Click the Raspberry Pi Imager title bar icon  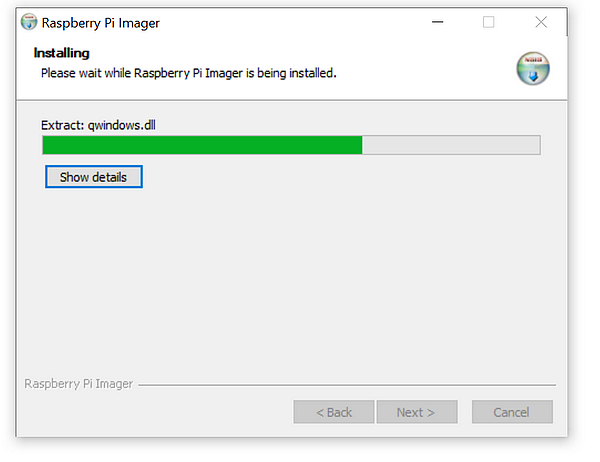pos(29,22)
